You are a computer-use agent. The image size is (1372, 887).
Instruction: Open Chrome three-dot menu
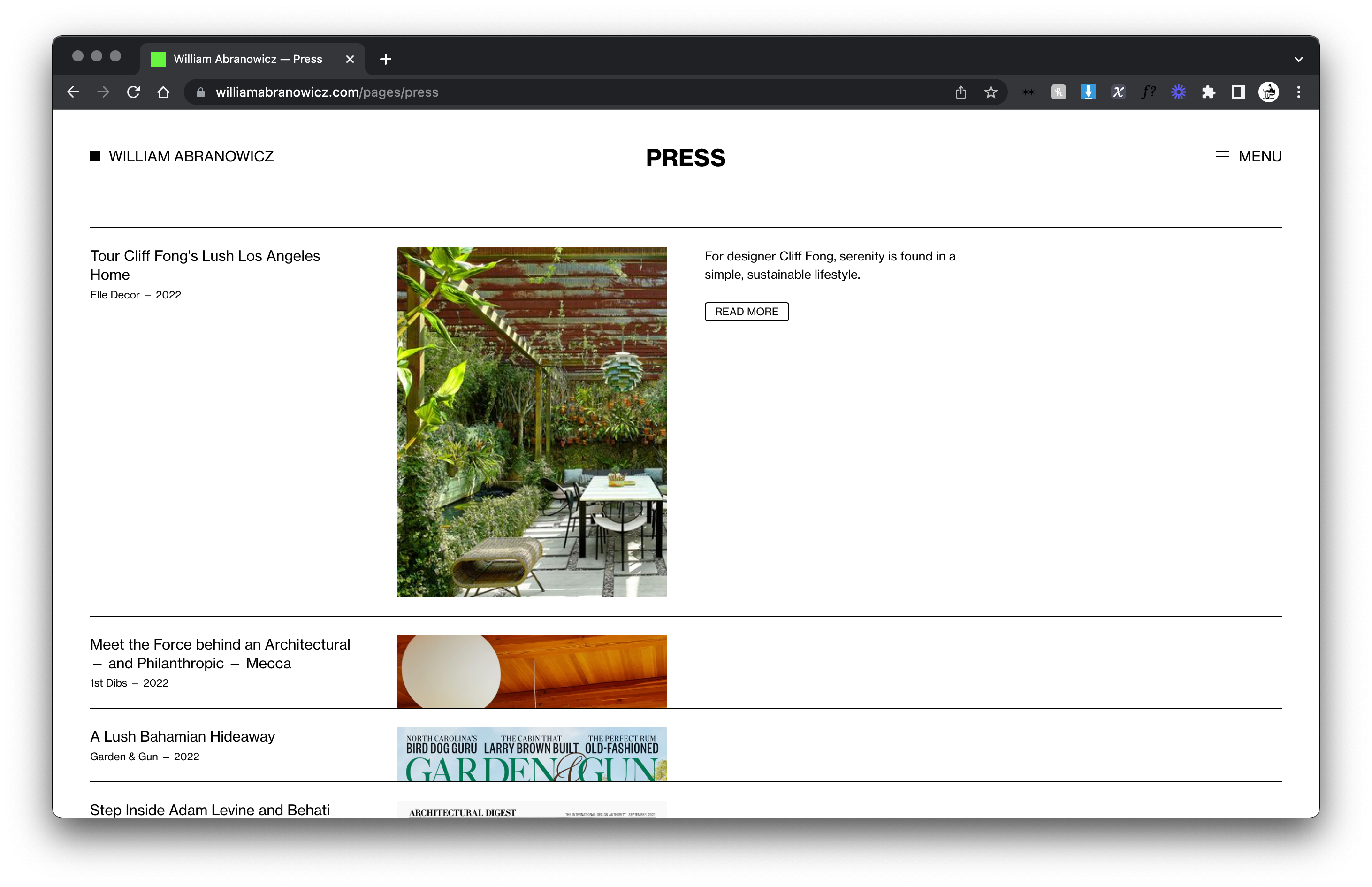1298,92
